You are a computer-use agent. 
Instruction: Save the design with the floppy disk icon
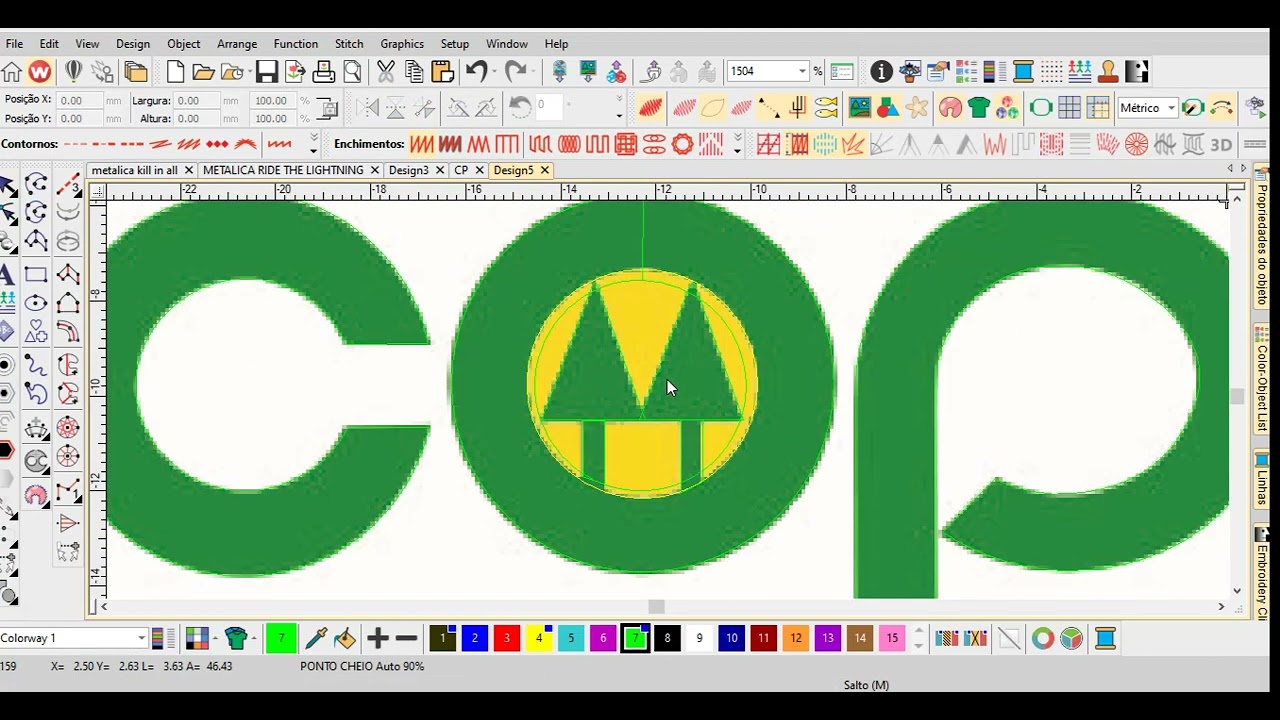tap(266, 71)
